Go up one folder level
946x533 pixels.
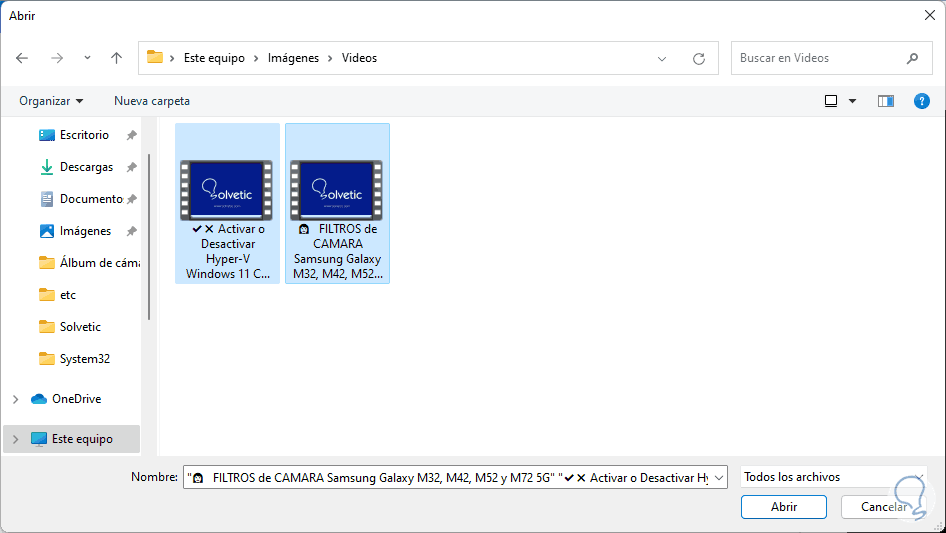pyautogui.click(x=116, y=58)
